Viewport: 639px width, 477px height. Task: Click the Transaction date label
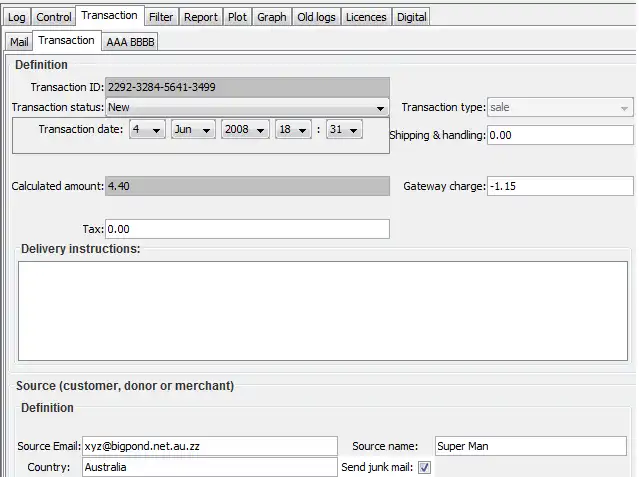pos(81,129)
